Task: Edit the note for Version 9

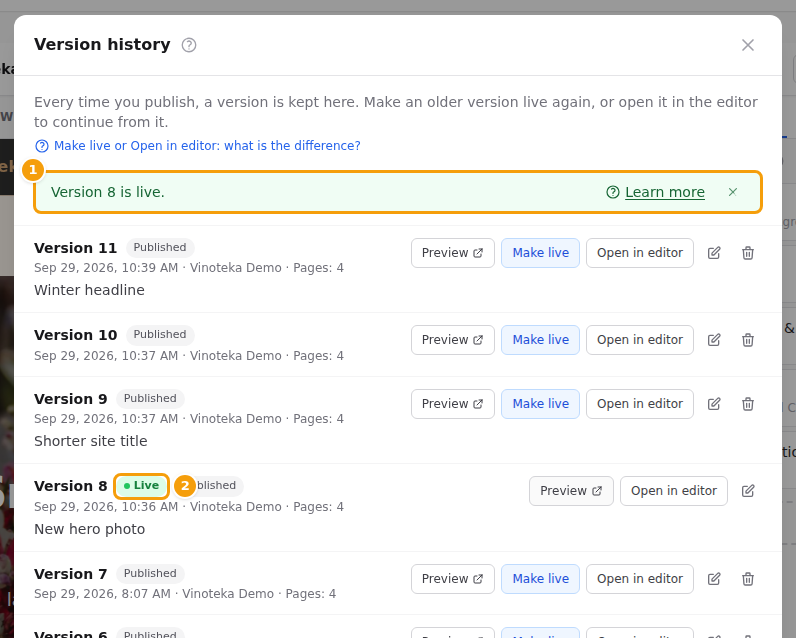Action: [714, 404]
